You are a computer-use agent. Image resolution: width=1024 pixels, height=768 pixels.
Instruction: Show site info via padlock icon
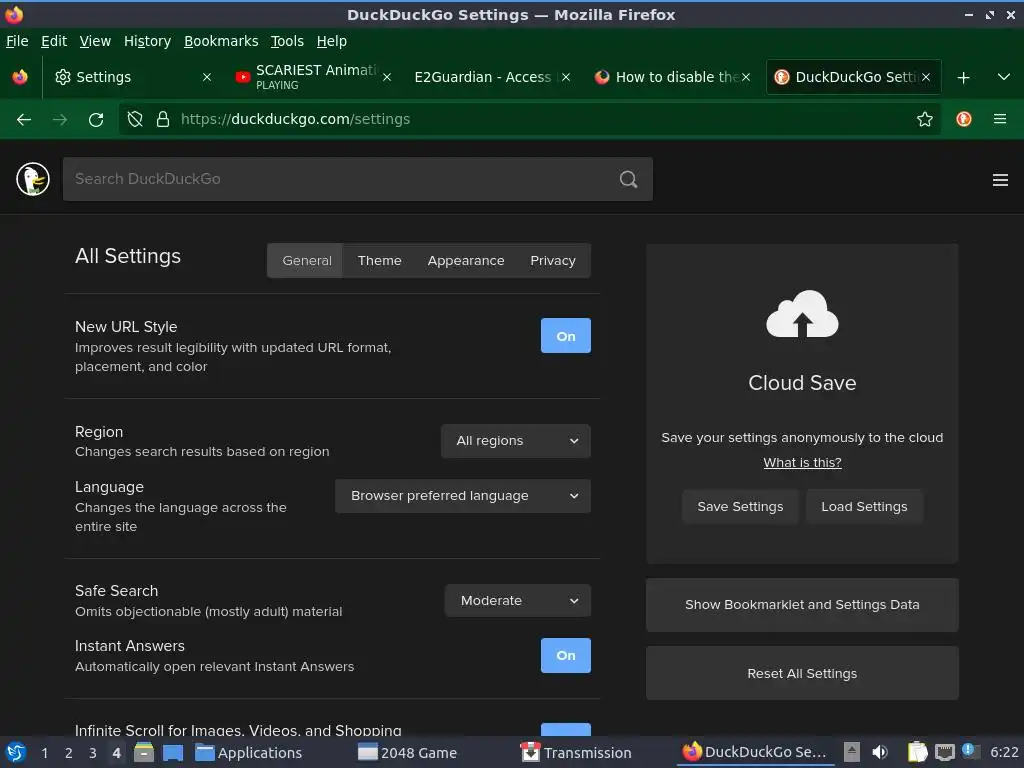point(163,119)
